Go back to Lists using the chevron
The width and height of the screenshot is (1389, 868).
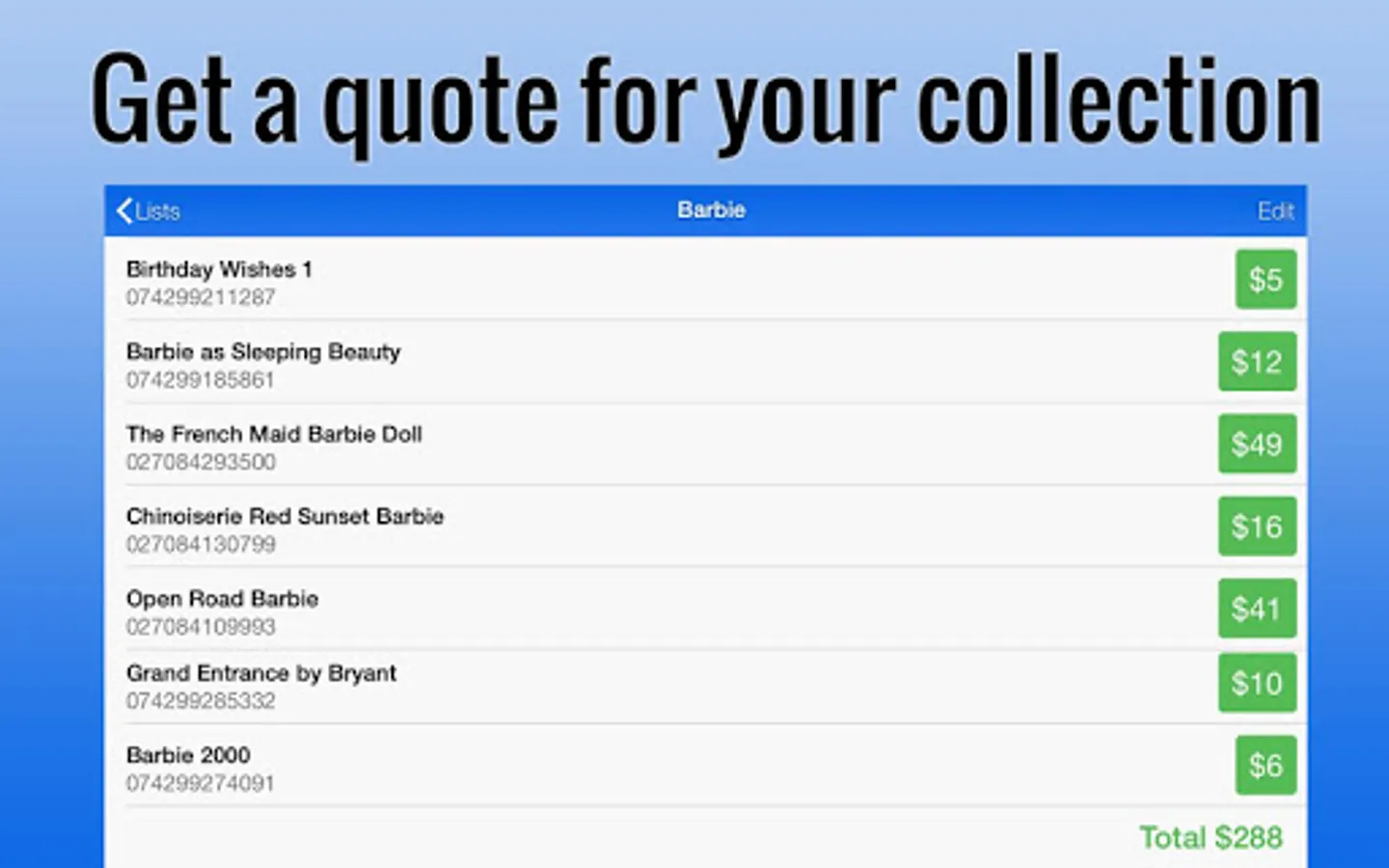point(125,211)
